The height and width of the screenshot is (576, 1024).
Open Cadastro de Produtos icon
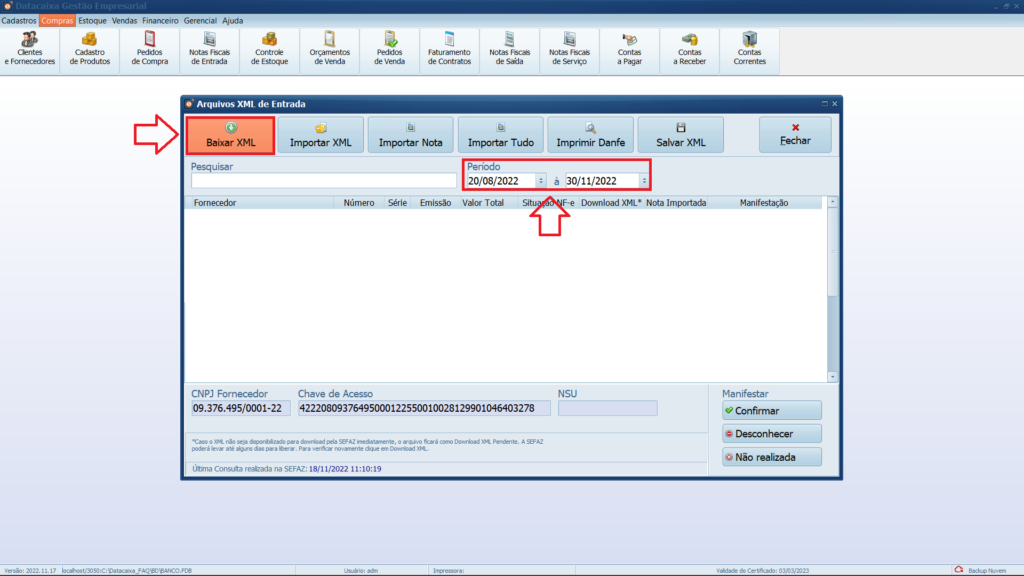[90, 49]
